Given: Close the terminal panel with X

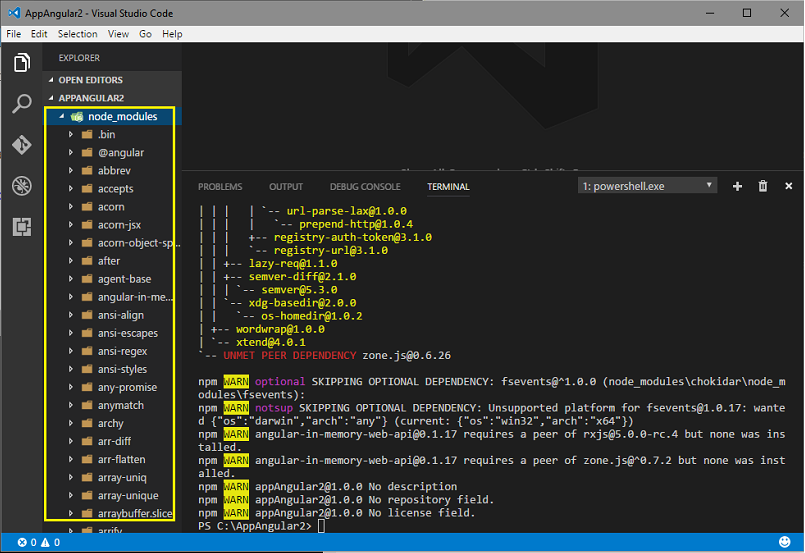Looking at the screenshot, I should [789, 186].
